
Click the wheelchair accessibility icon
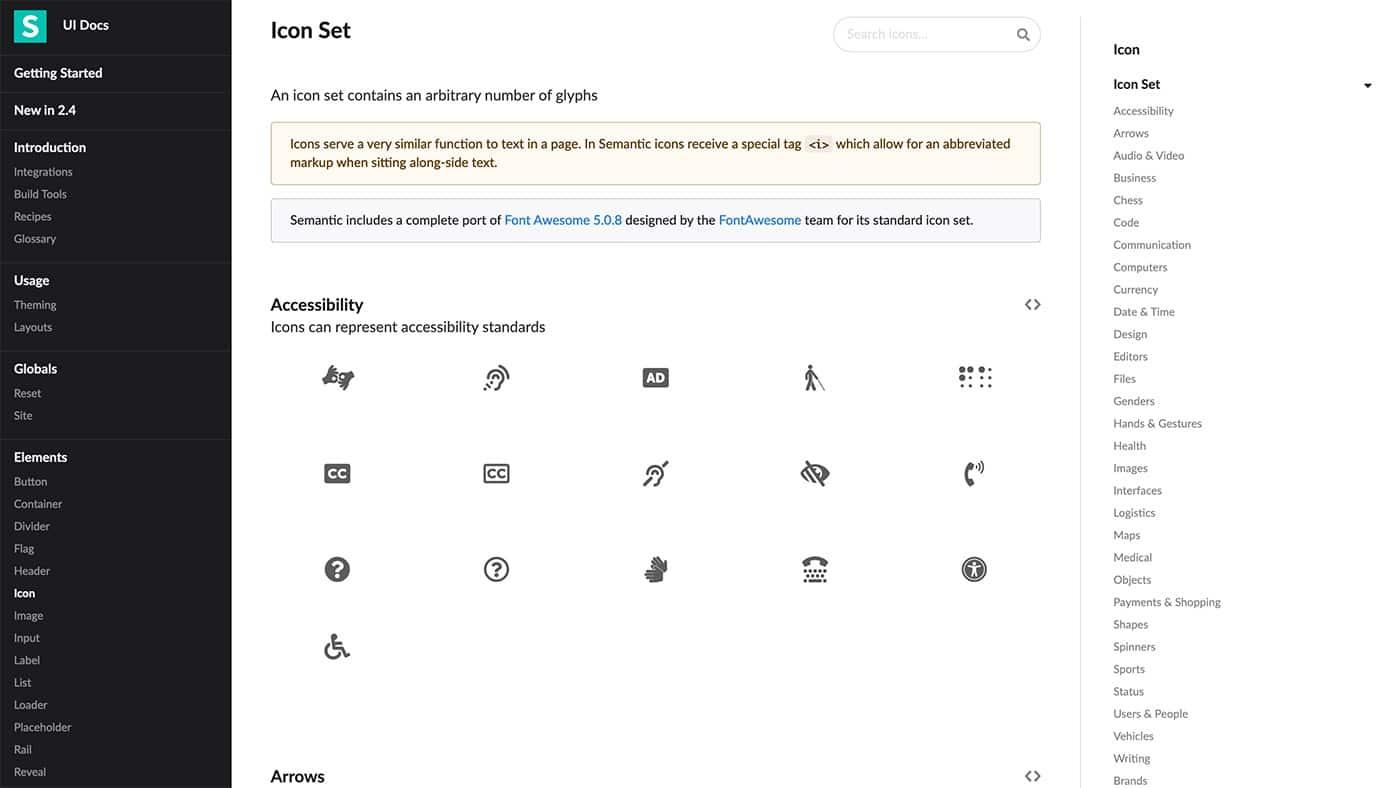click(x=337, y=647)
